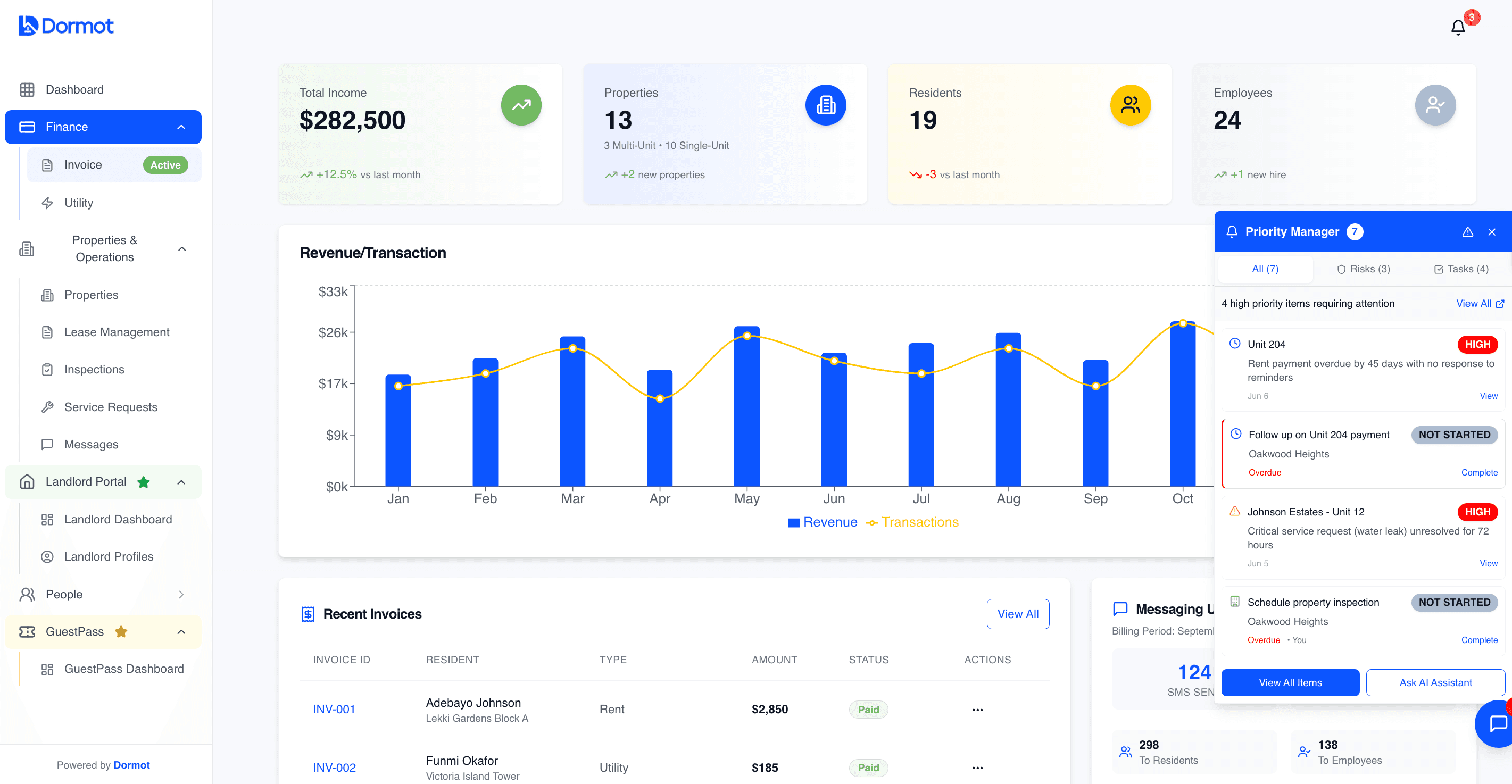The image size is (1512, 784).
Task: Expand the People sidebar section
Action: click(182, 594)
